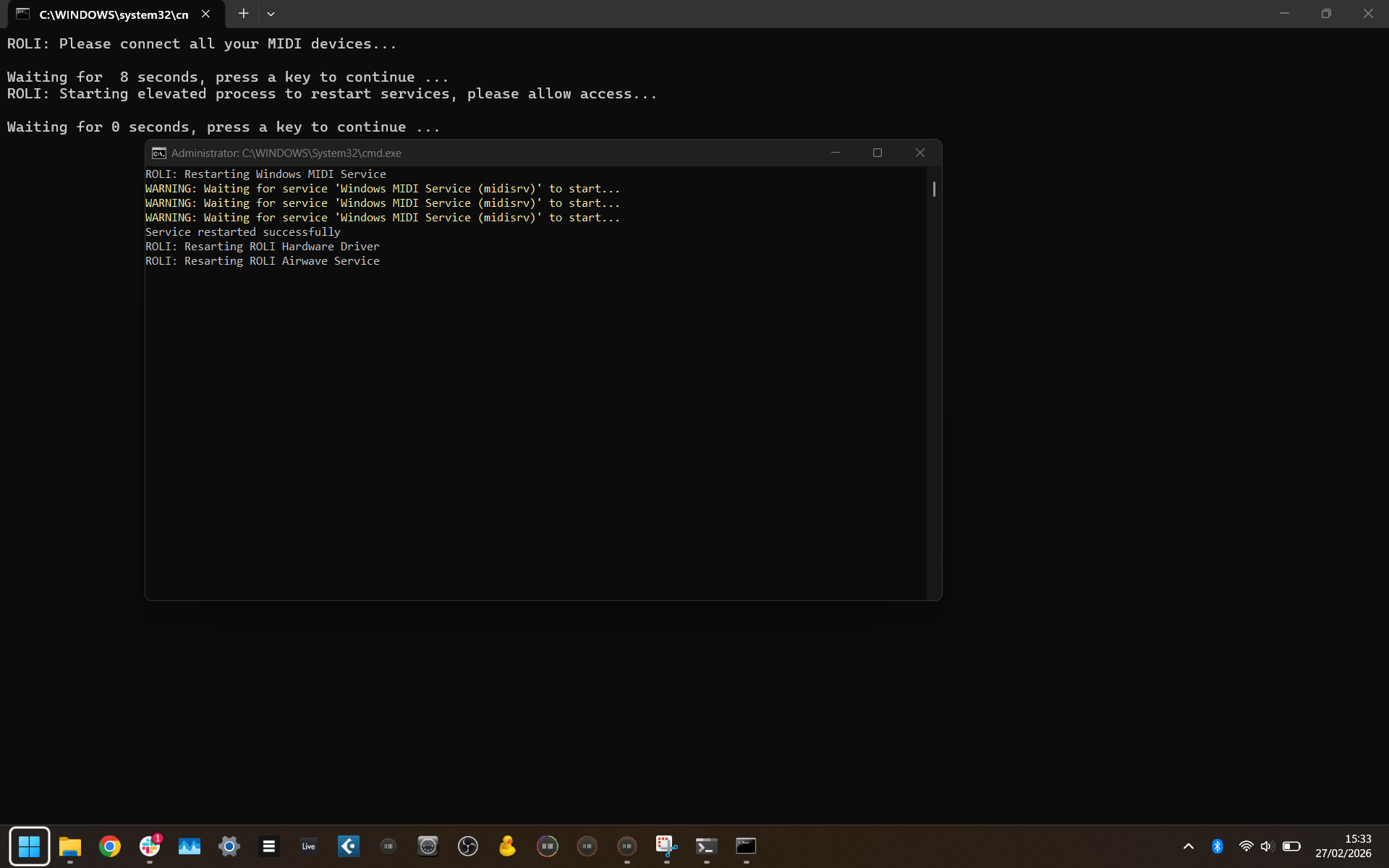The width and height of the screenshot is (1389, 868).
Task: Toggle Bluetooth tray icon
Action: point(1218,846)
